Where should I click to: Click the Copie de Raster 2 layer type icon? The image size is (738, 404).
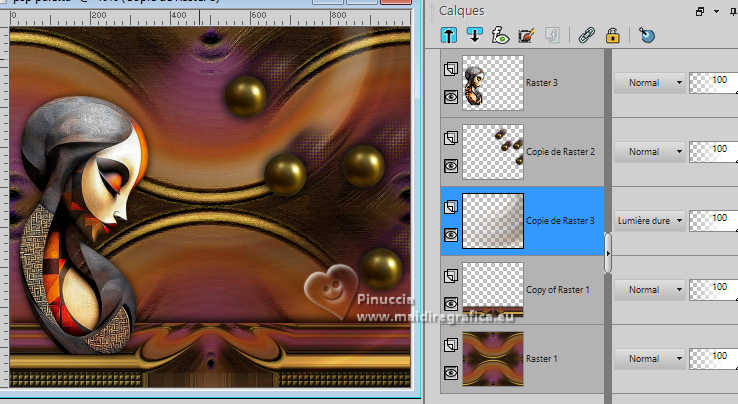450,138
